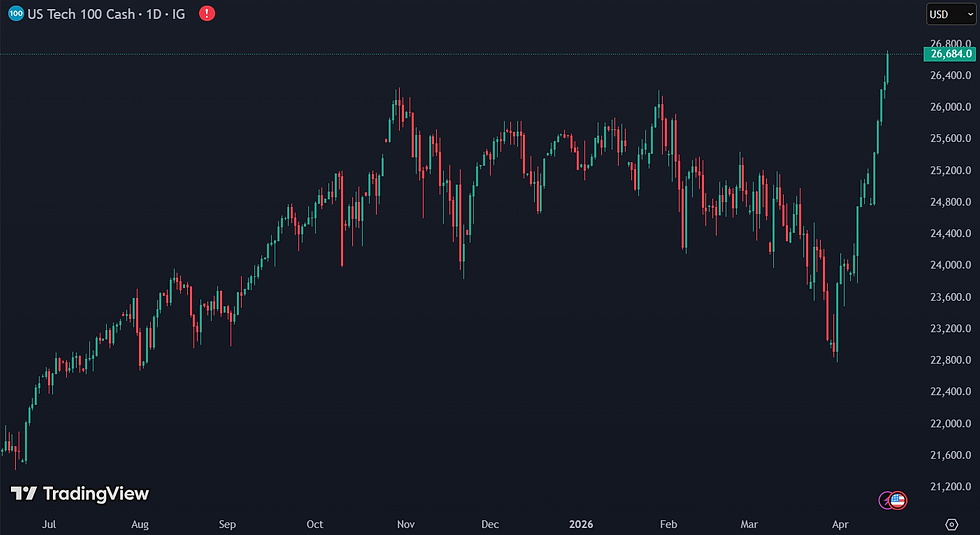Image resolution: width=980 pixels, height=535 pixels.
Task: Click the current price label 26,684.0
Action: [950, 54]
